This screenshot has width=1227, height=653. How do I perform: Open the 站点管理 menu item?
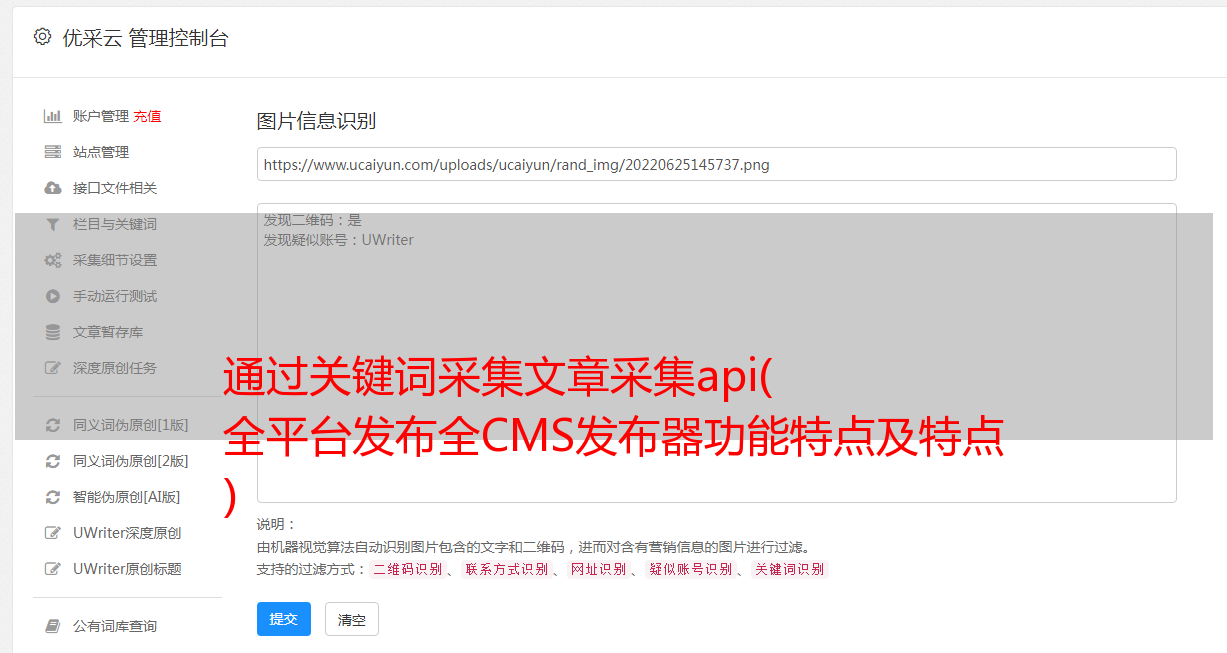[x=101, y=152]
